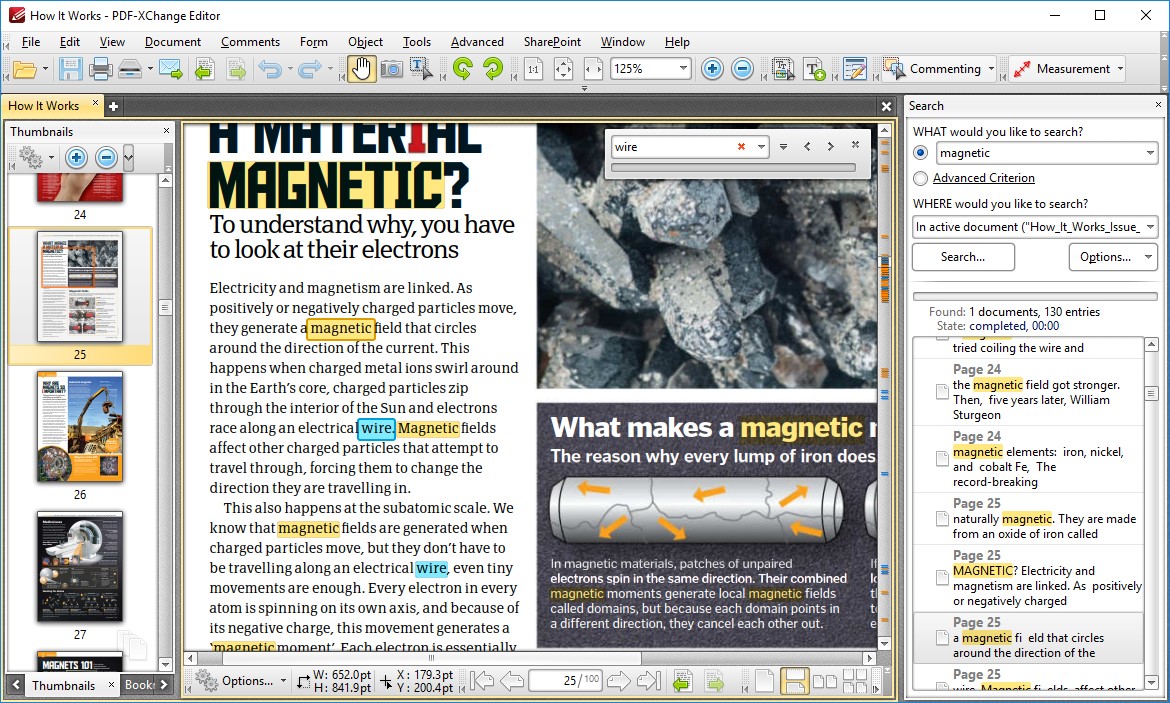Screen dimensions: 1170x703
Task: Open the SharePoint menu
Action: 552,42
